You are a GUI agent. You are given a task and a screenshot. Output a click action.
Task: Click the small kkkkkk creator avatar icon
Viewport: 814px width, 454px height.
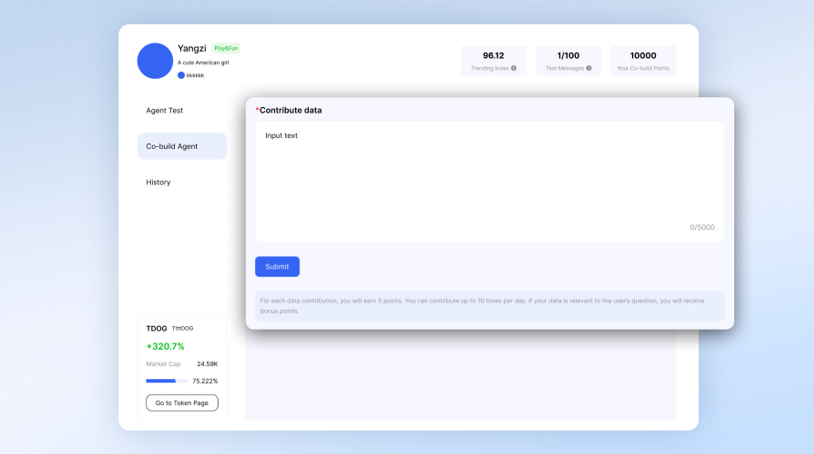pyautogui.click(x=181, y=75)
